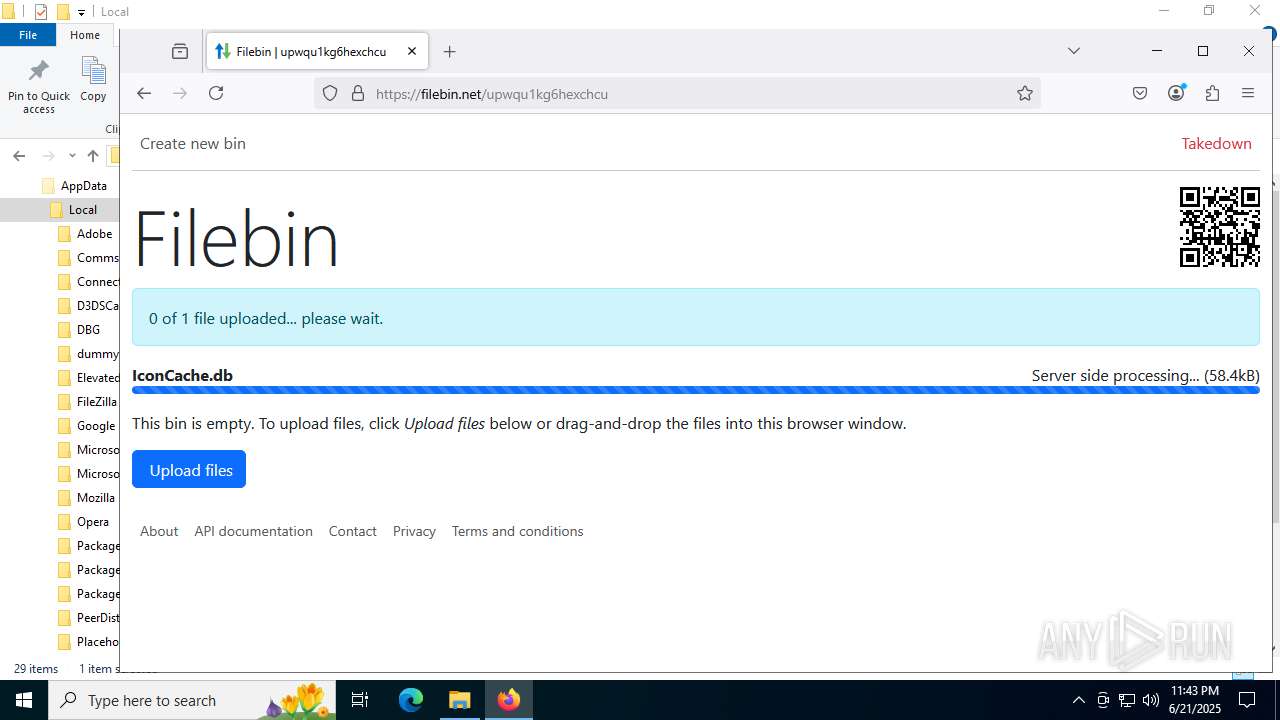This screenshot has width=1280, height=720.
Task: Click the blue upload progress bar
Action: (696, 390)
